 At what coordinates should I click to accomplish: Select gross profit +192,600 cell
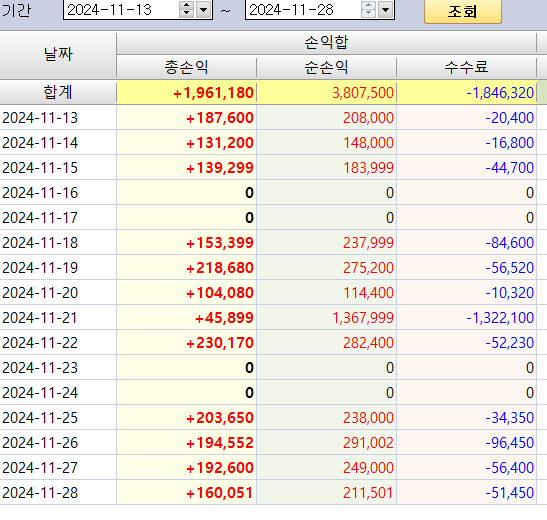click(187, 468)
